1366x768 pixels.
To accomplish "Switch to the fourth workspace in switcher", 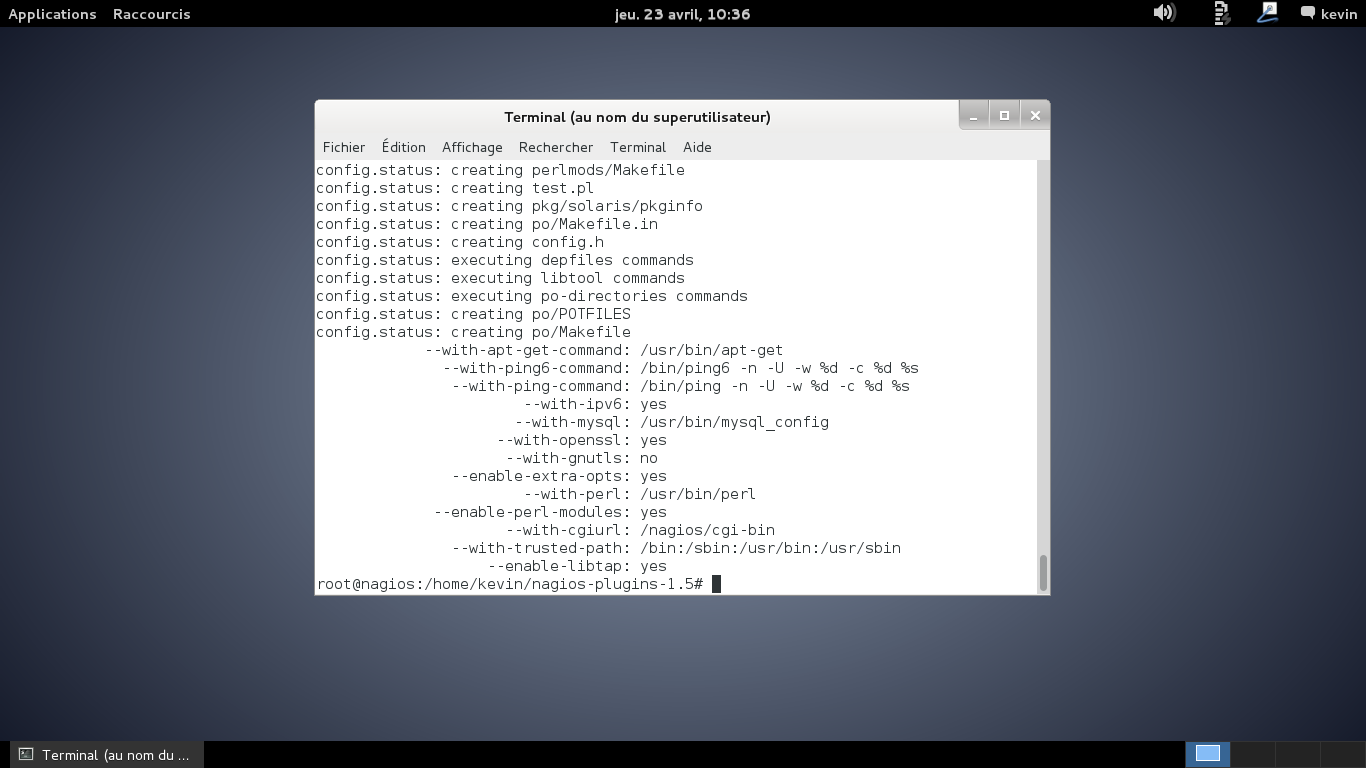I will [x=1342, y=754].
